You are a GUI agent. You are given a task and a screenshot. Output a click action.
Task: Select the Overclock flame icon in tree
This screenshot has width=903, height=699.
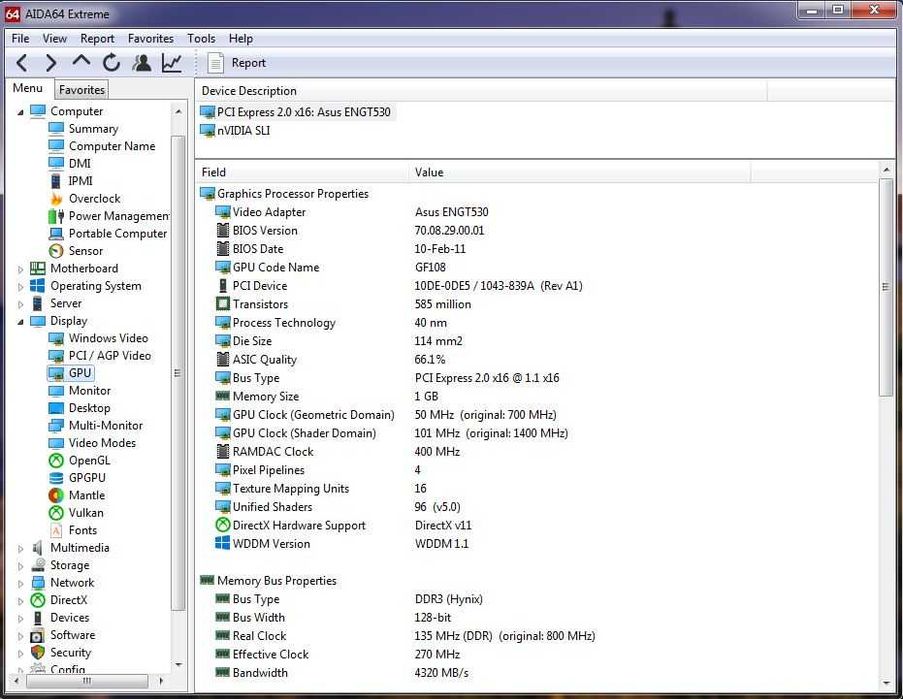56,199
